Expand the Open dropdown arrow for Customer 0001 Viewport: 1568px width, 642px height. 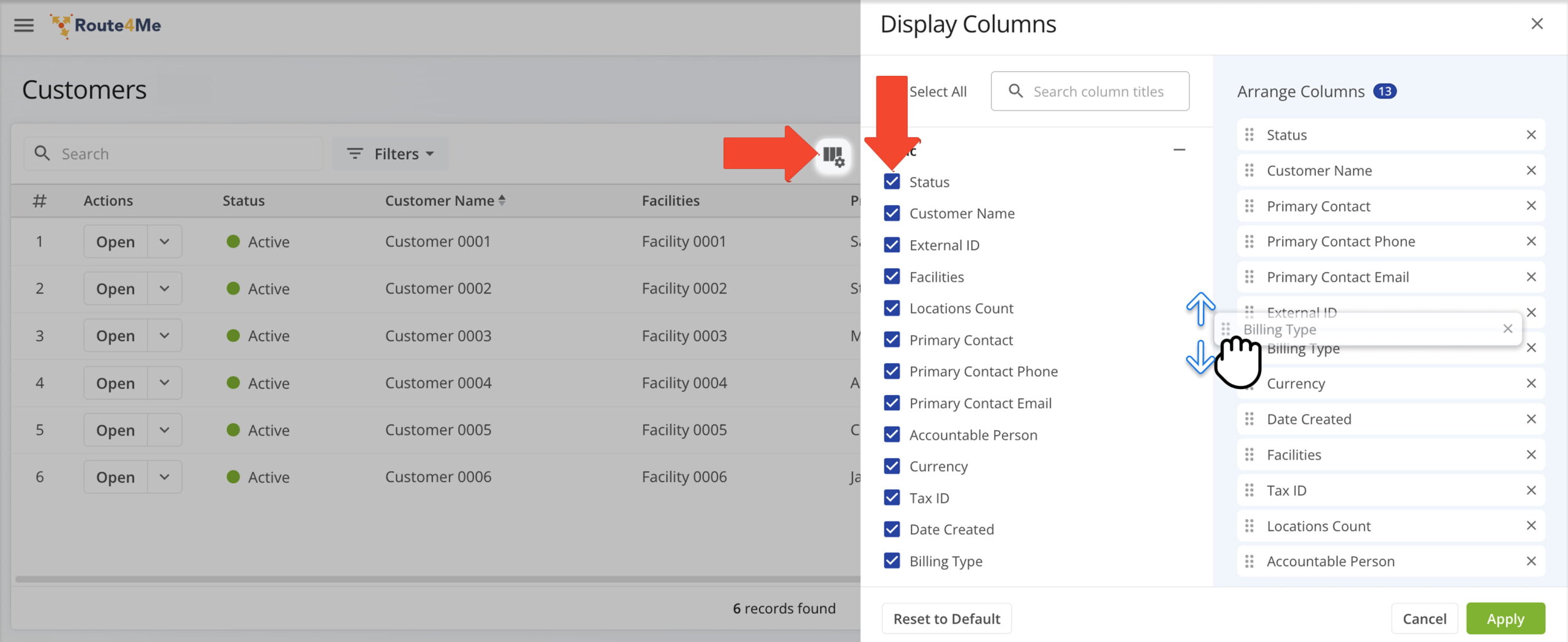coord(164,241)
